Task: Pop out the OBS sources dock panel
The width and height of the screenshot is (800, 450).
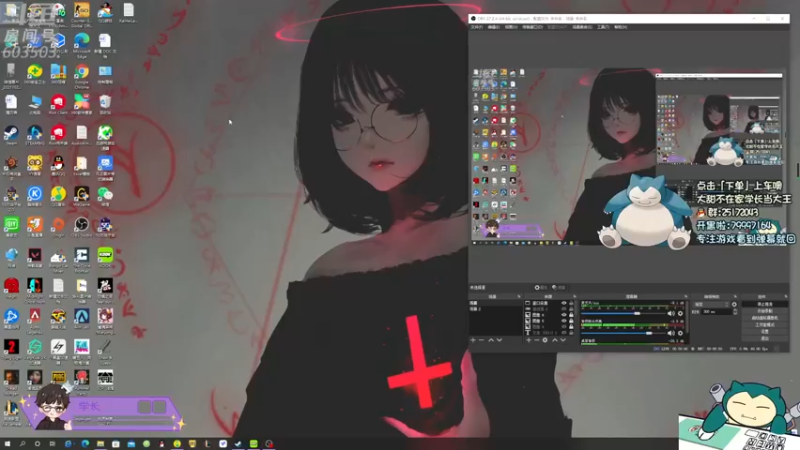Action: click(x=574, y=296)
